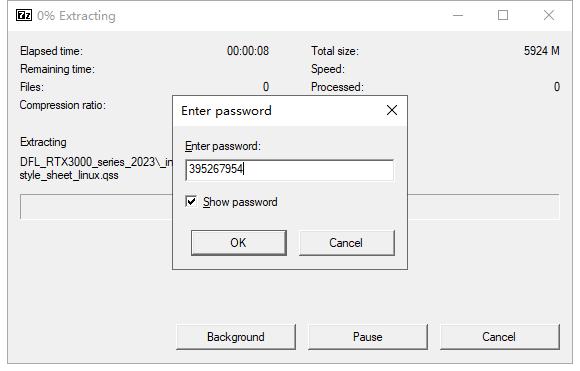The height and width of the screenshot is (371, 580).
Task: Click the 7z icon in the title bar
Action: (24, 15)
